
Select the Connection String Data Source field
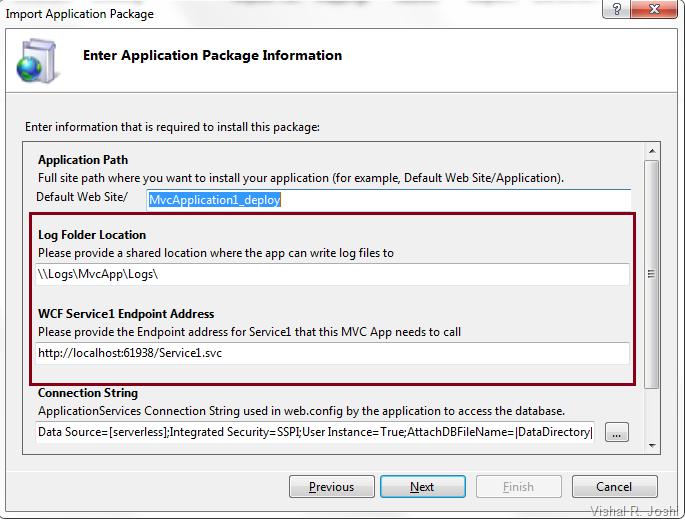tap(314, 432)
